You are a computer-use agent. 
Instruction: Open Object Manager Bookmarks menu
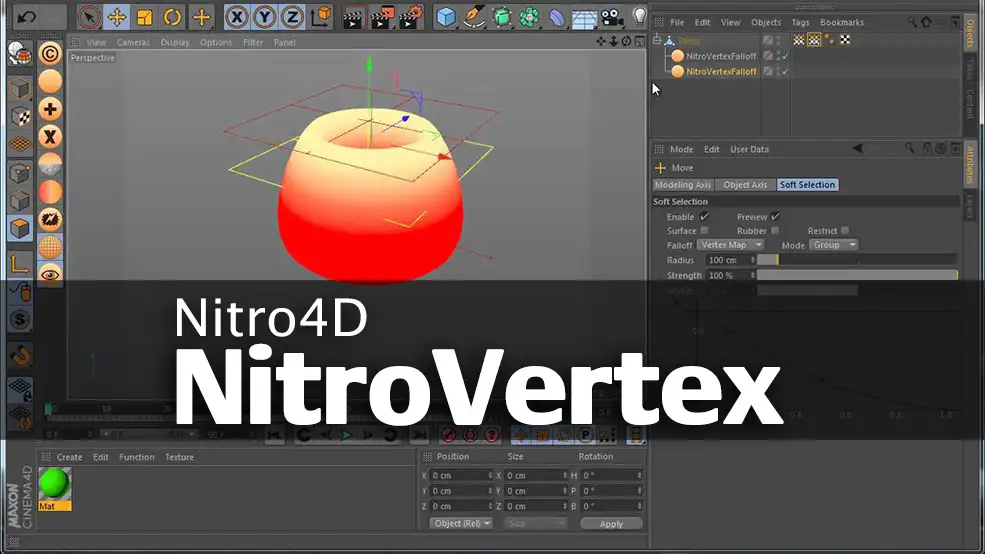(x=842, y=22)
